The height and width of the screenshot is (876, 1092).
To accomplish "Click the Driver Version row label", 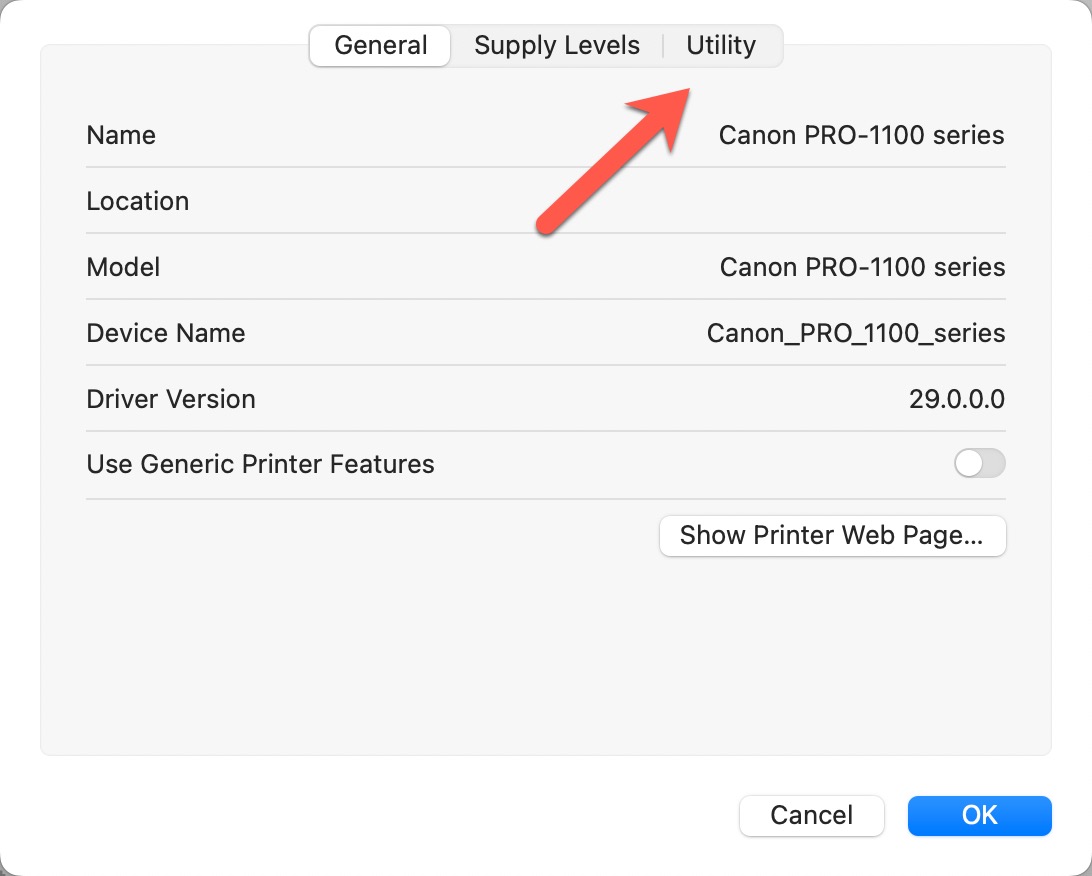I will point(171,399).
